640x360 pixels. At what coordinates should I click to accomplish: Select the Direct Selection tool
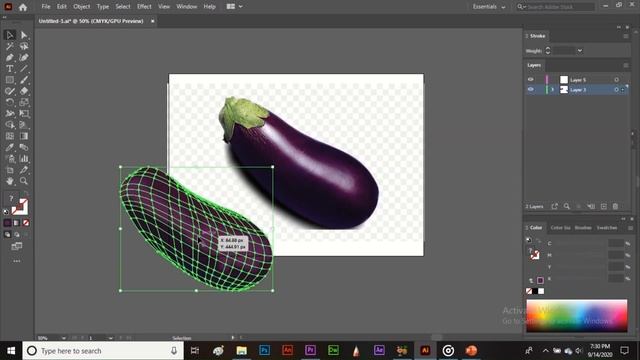(24, 35)
